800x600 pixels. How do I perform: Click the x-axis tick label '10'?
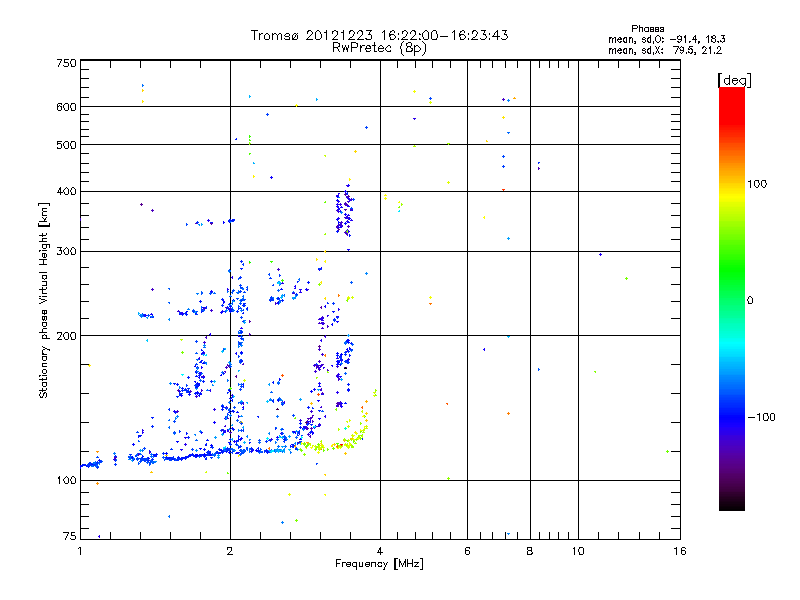[578, 551]
